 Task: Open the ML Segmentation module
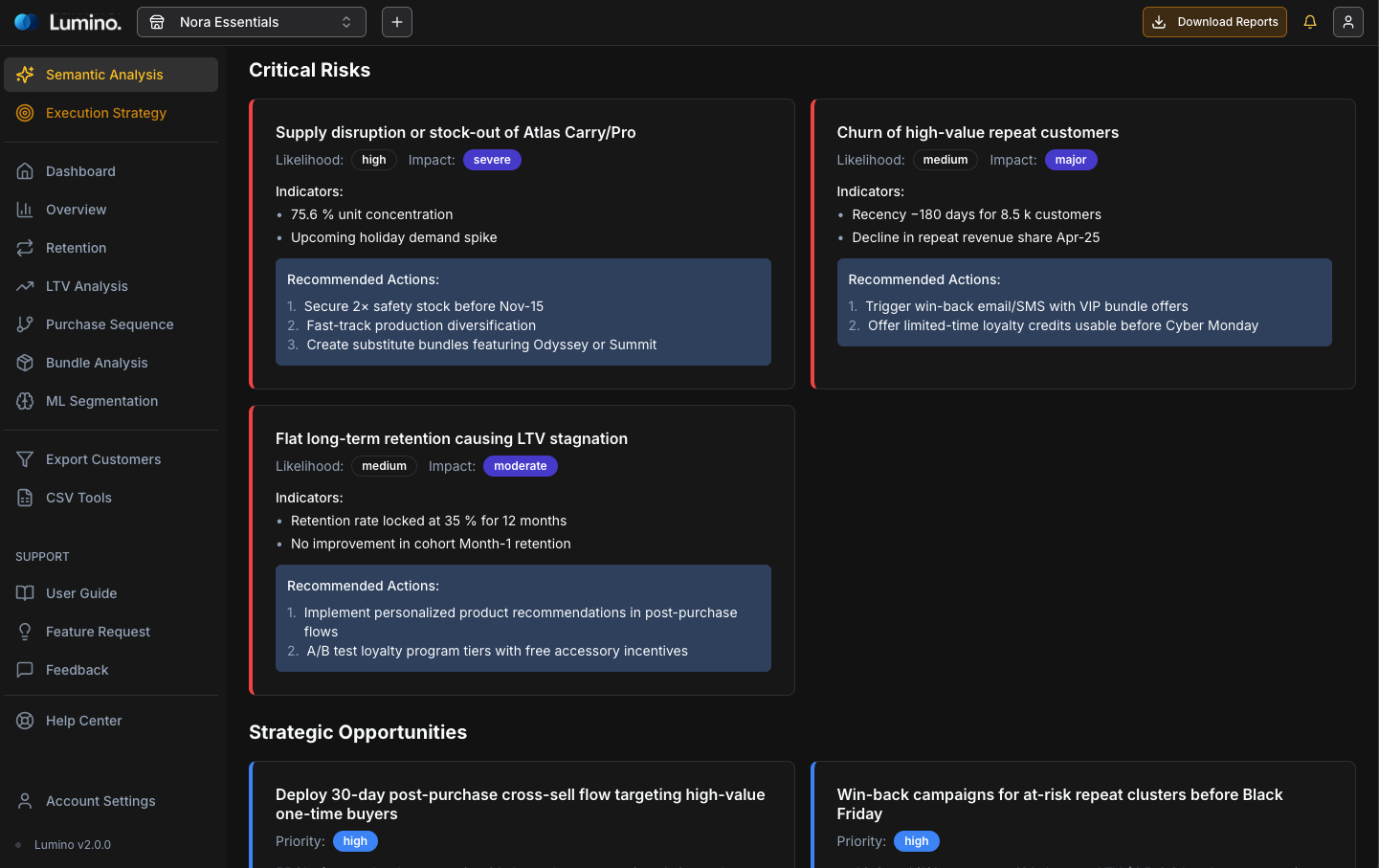tap(102, 401)
